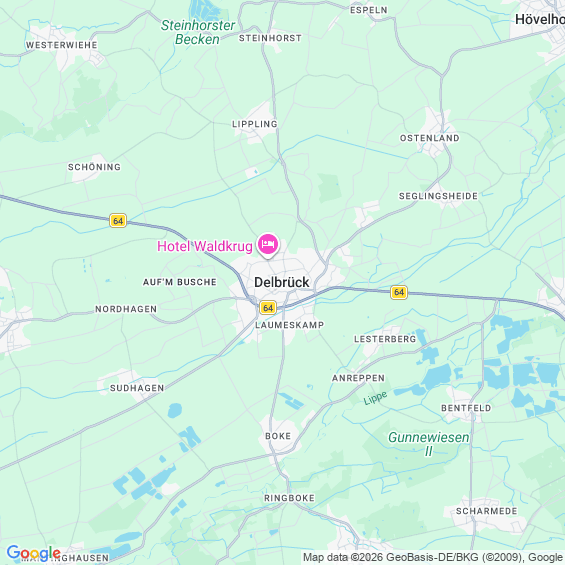Viewport: 565px width, 565px height.
Task: Click the Scharmede village label
Action: coord(486,511)
